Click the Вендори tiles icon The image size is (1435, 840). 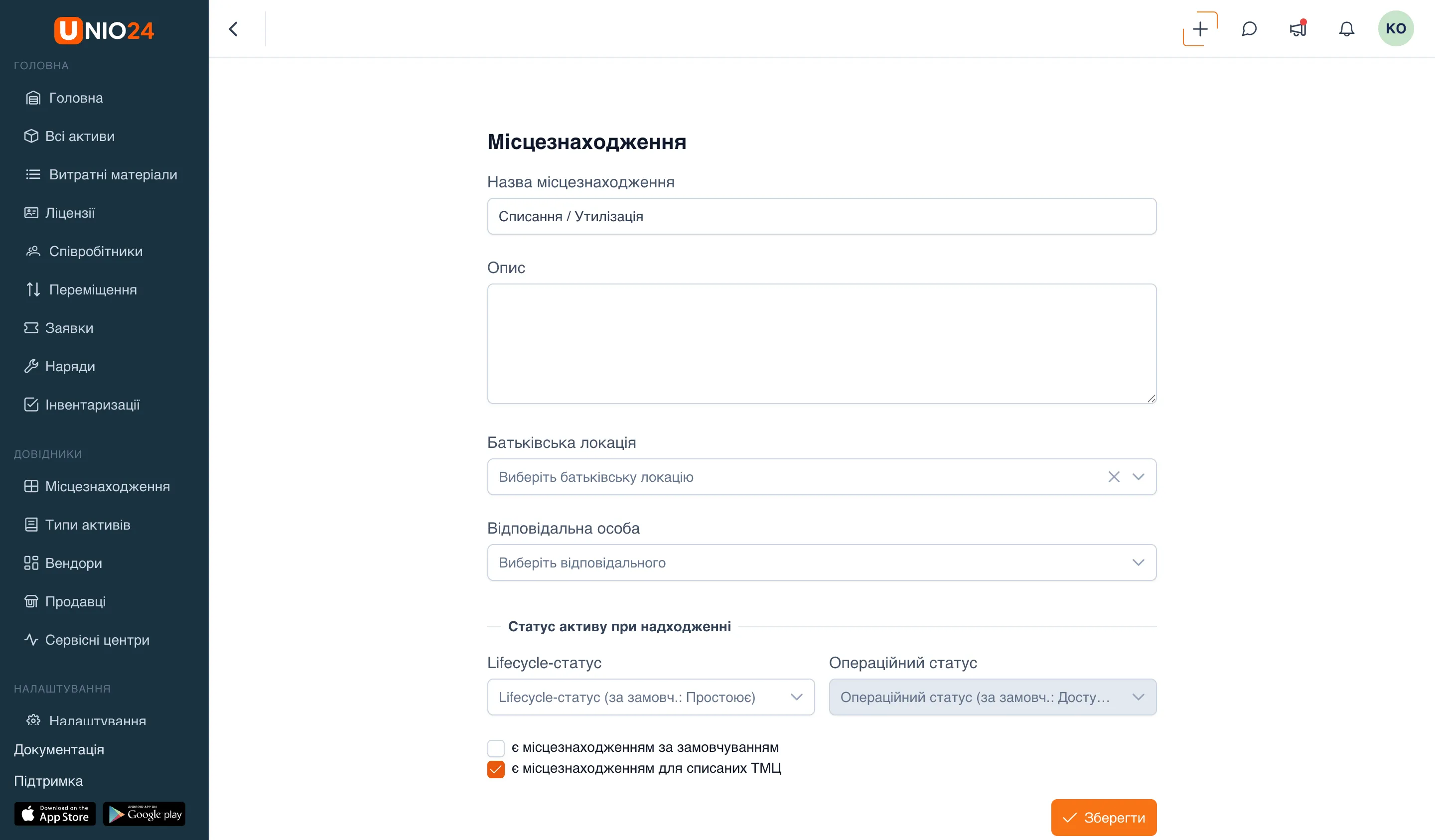coord(31,562)
